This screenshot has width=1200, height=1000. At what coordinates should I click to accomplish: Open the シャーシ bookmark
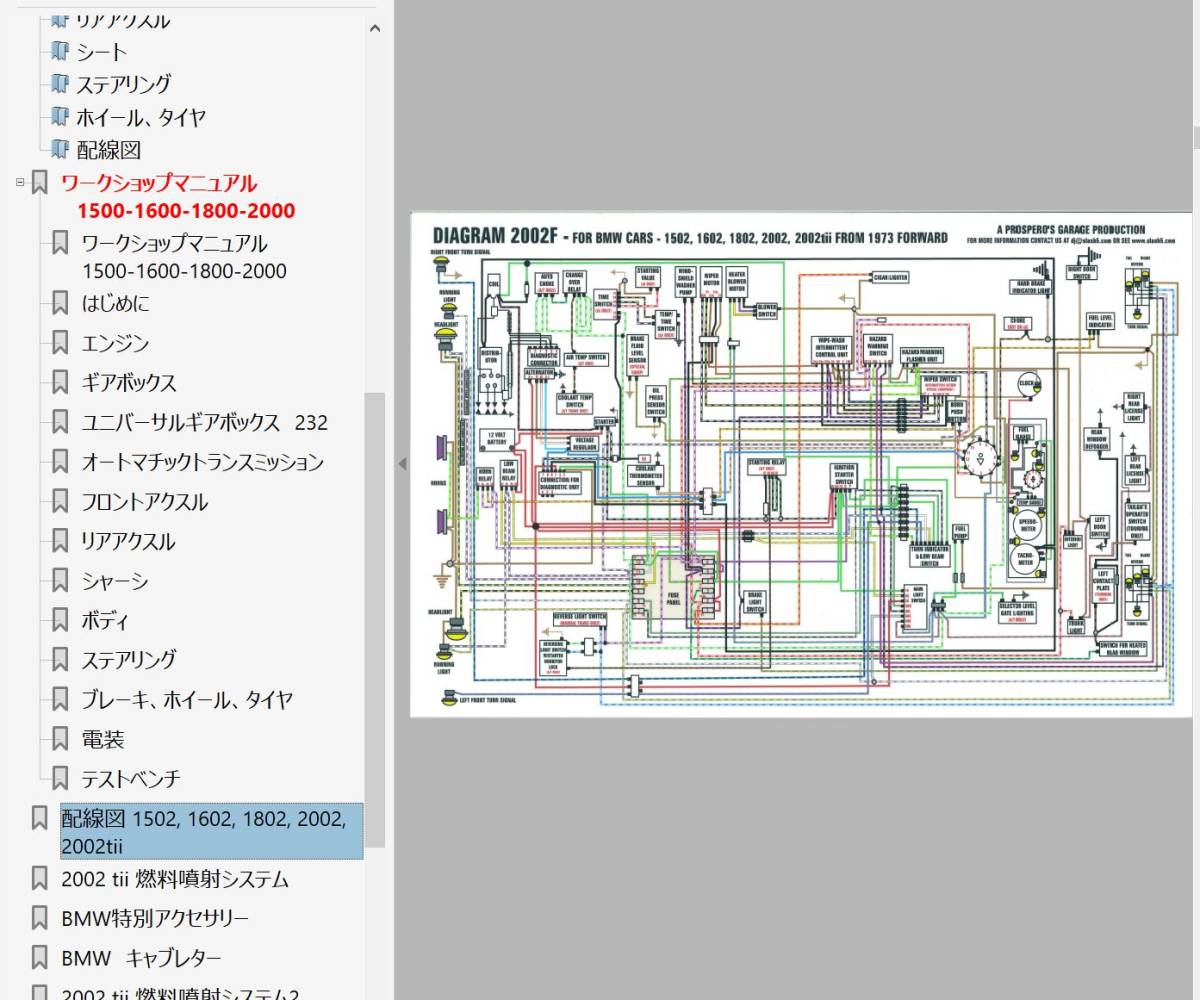pos(115,581)
